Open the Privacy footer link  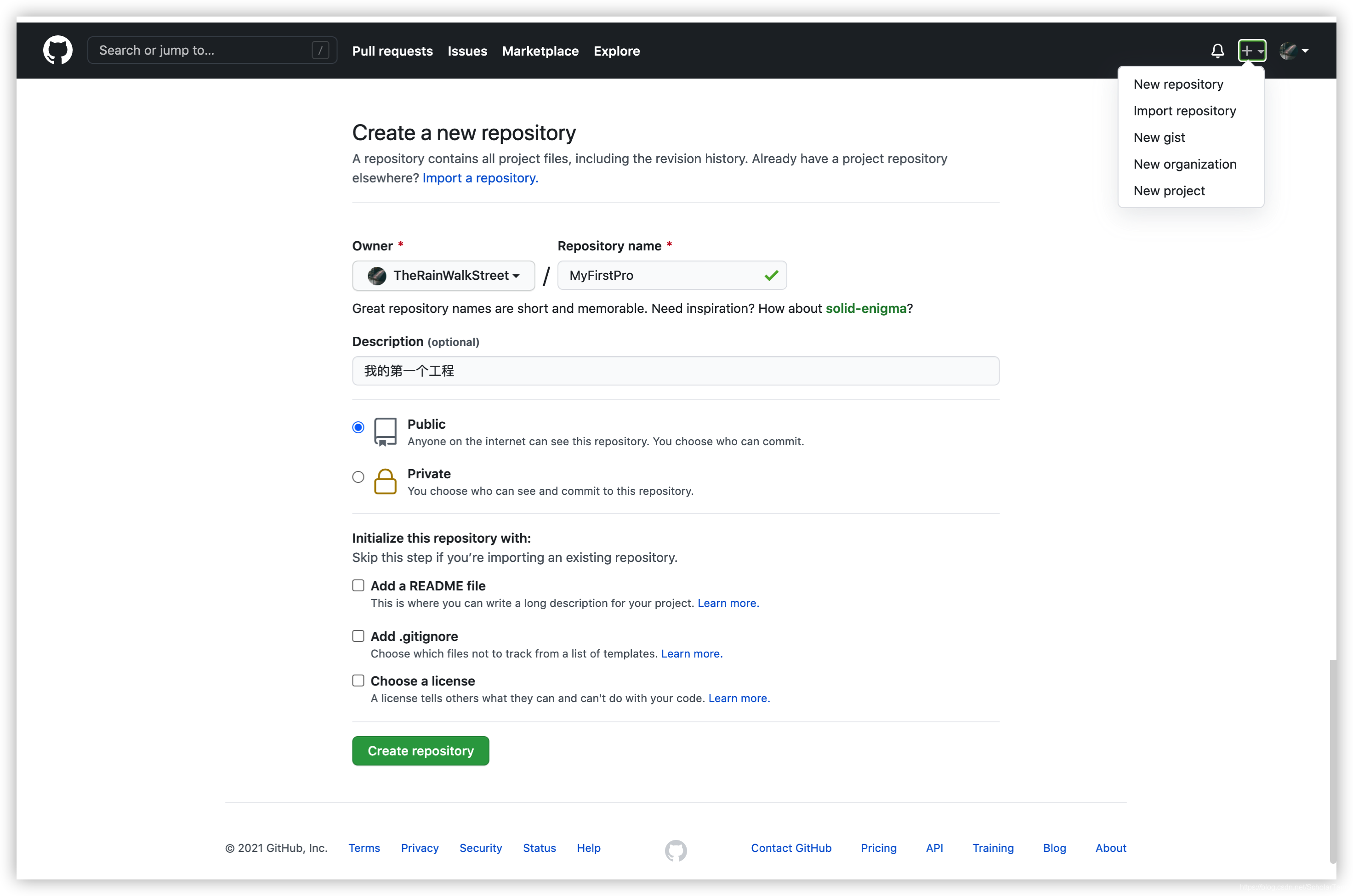(420, 848)
